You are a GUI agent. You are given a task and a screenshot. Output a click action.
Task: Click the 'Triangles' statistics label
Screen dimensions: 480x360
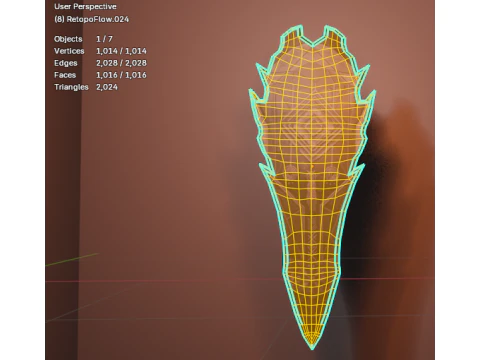point(71,87)
